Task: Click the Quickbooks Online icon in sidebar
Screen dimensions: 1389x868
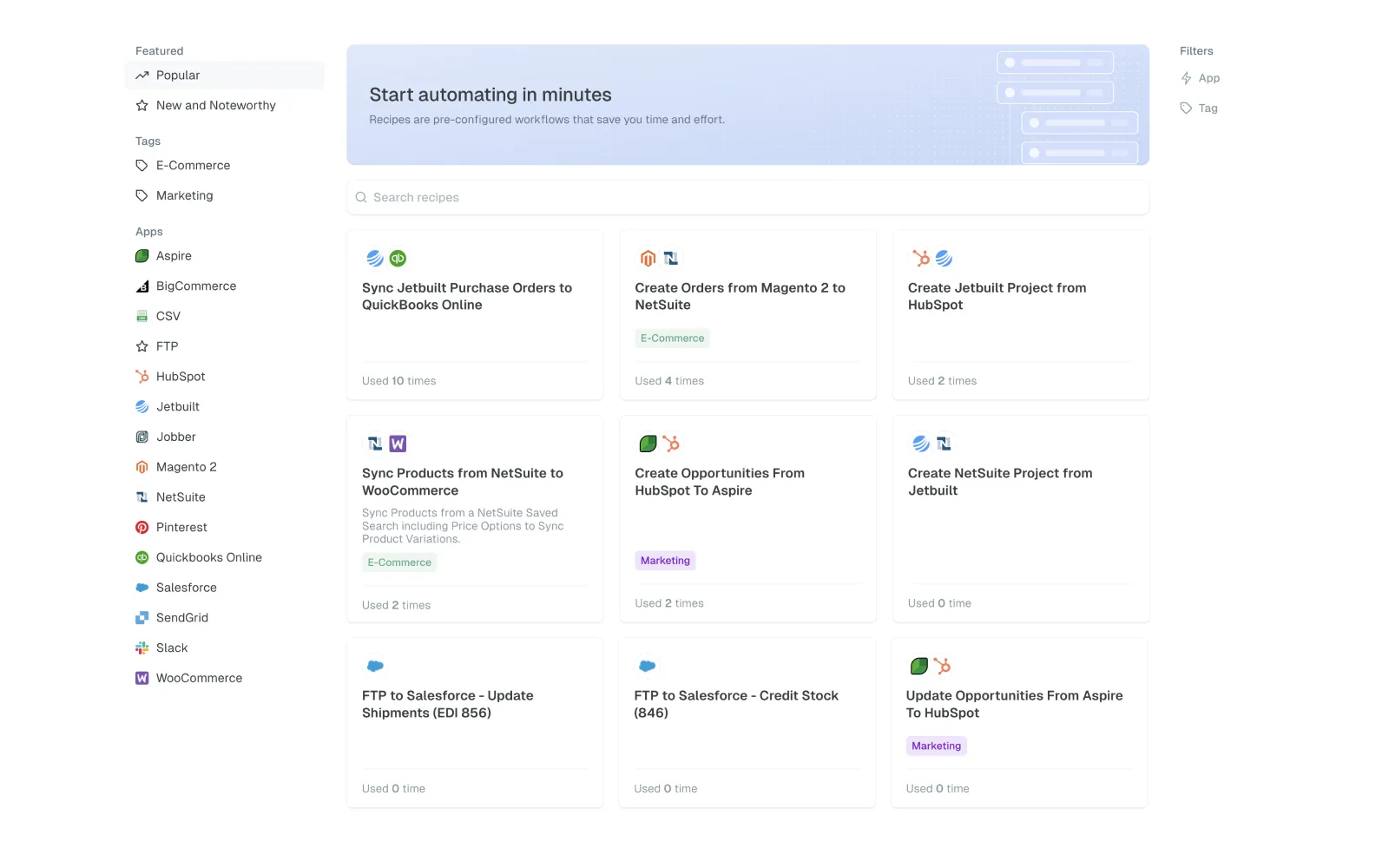Action: pyautogui.click(x=142, y=558)
